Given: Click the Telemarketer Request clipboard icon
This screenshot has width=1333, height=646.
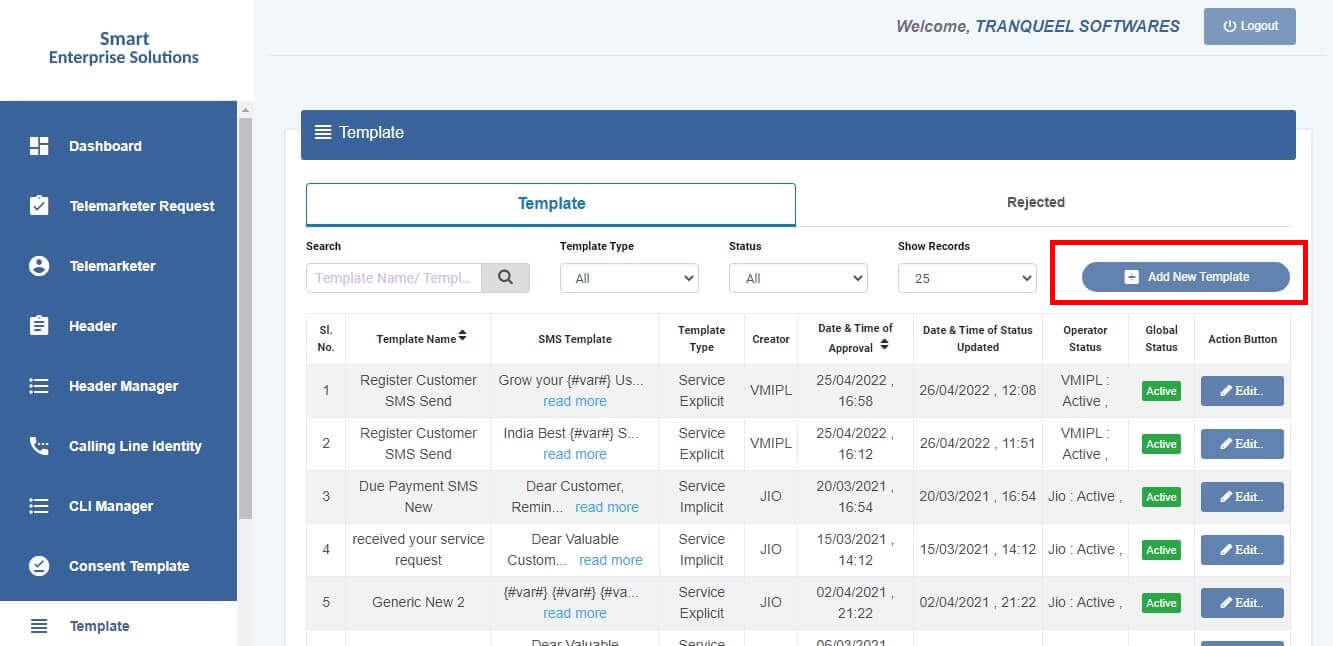Looking at the screenshot, I should [x=39, y=206].
